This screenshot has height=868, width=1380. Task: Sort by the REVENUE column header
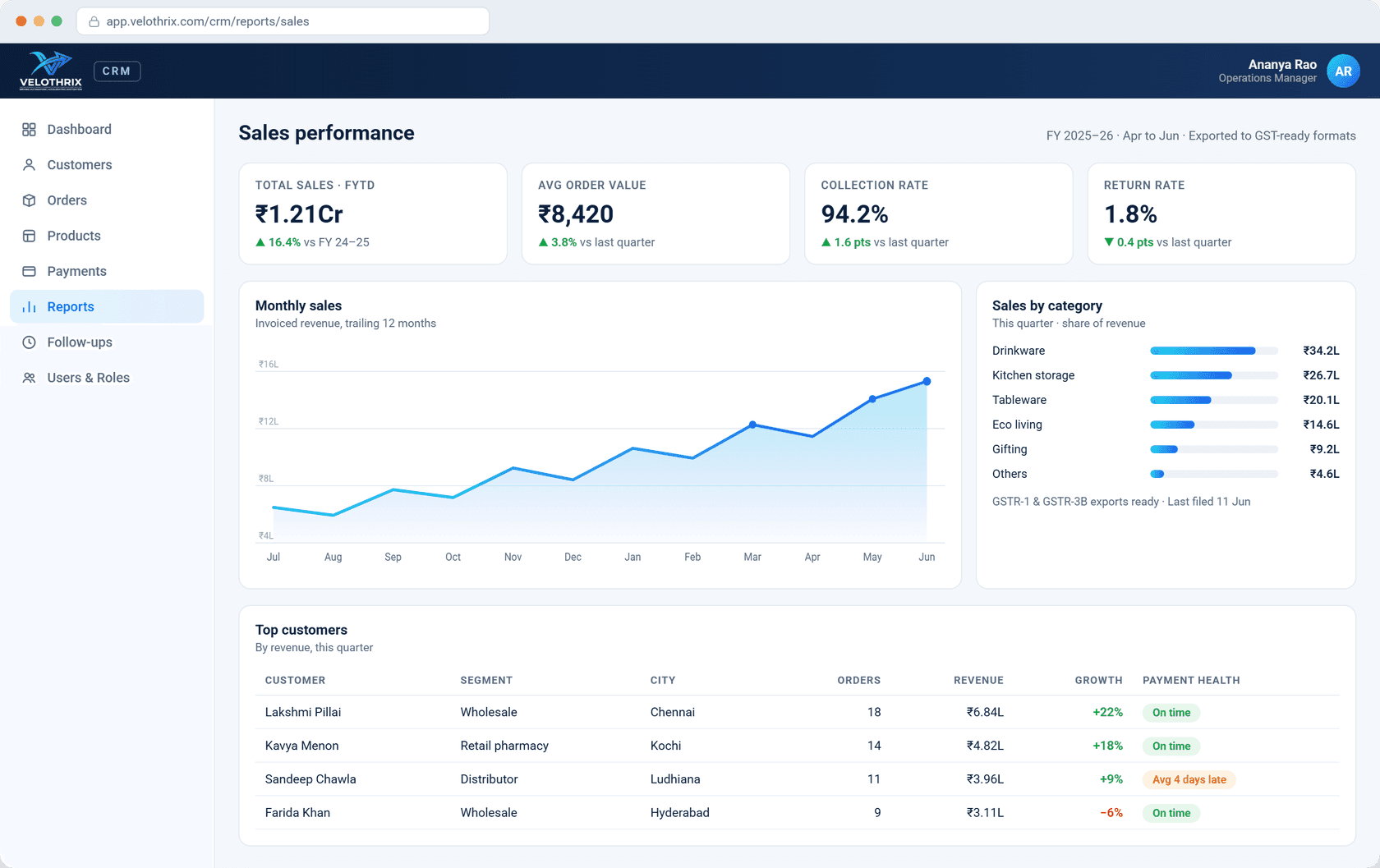coord(978,681)
